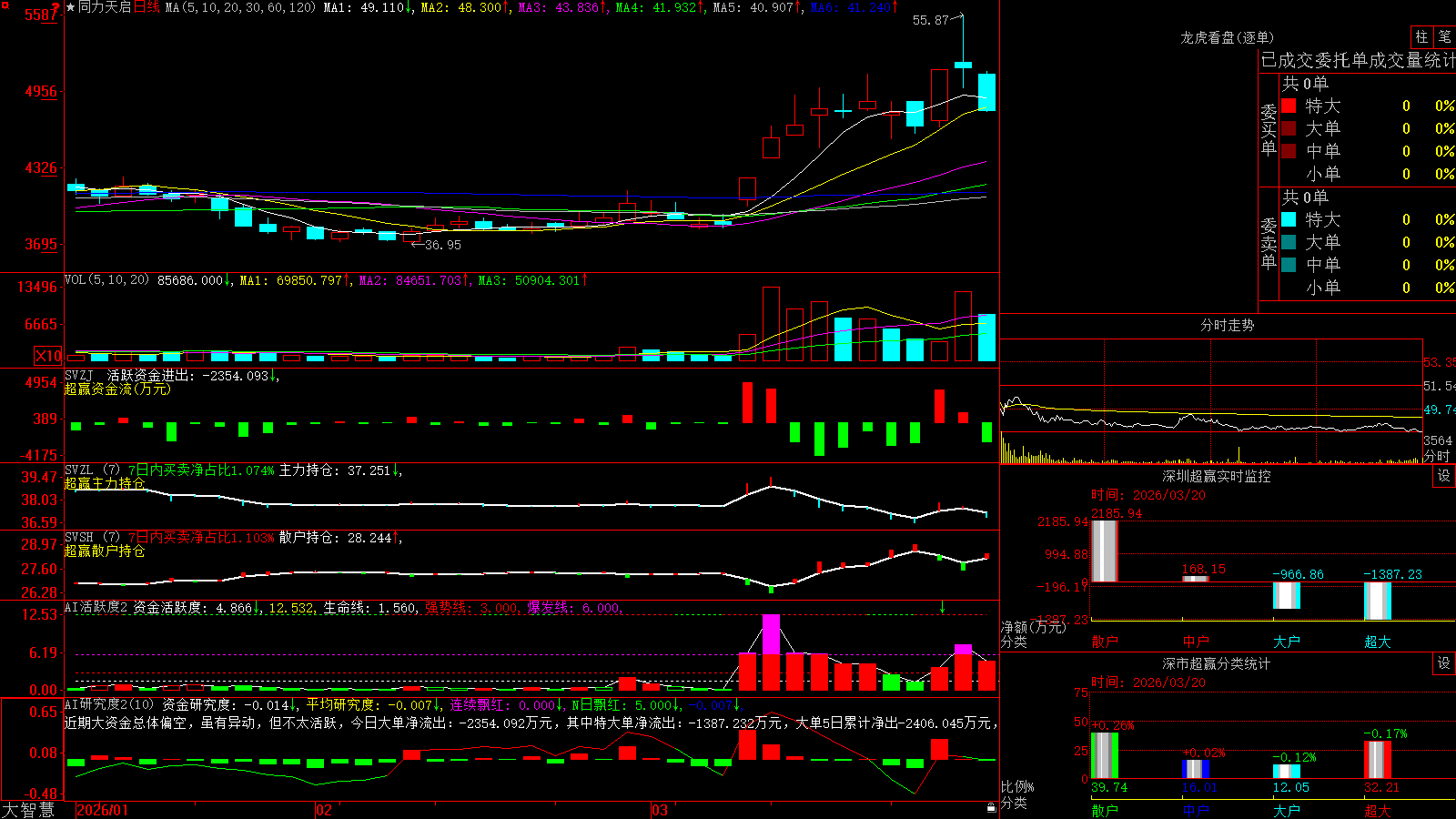Click the AI研究度2(10) indicator label
Image resolution: width=1456 pixels, height=819 pixels.
tap(109, 704)
